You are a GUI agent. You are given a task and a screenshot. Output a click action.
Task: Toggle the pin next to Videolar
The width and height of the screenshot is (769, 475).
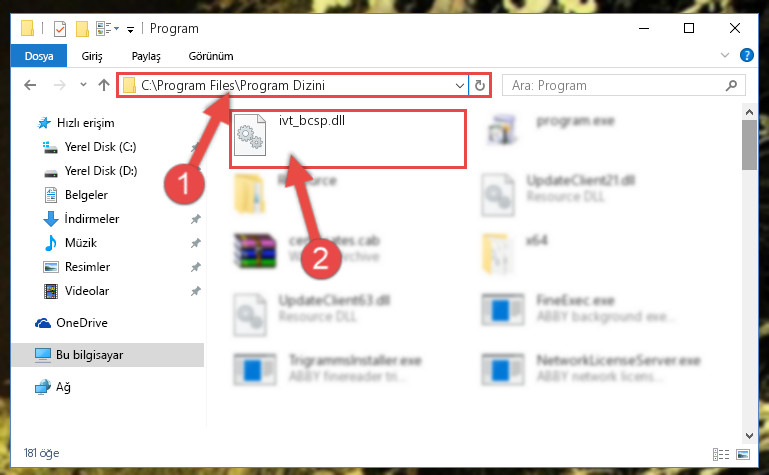coord(196,291)
